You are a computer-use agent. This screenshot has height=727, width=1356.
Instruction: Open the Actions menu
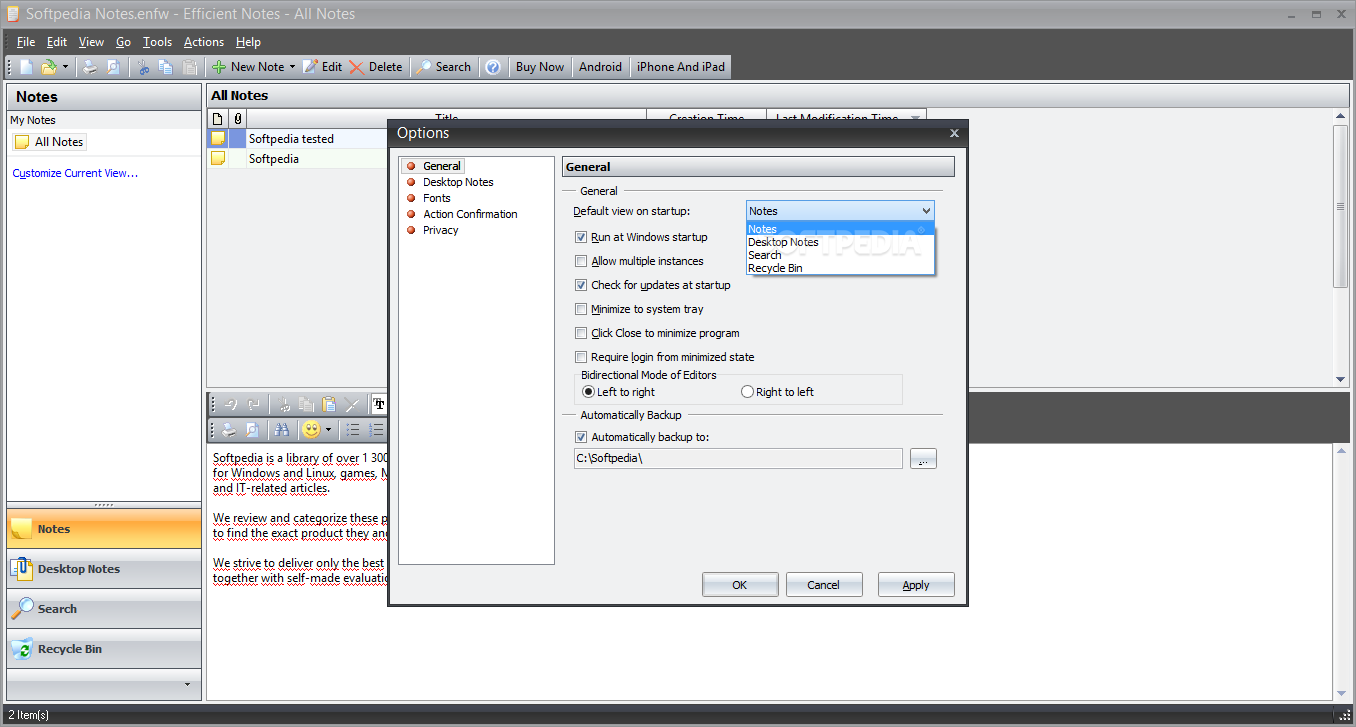pos(204,42)
